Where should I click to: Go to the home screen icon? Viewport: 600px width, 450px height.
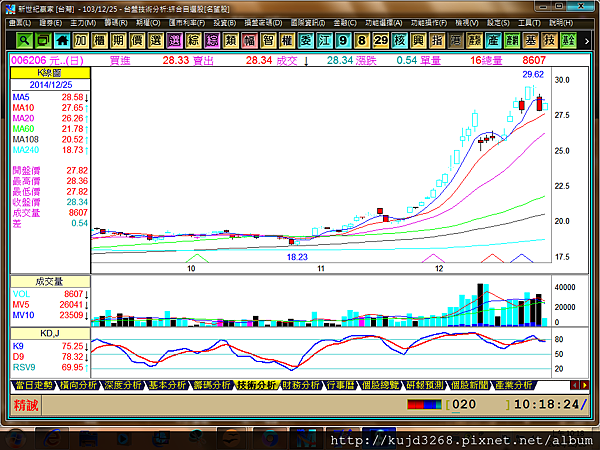click(x=62, y=40)
